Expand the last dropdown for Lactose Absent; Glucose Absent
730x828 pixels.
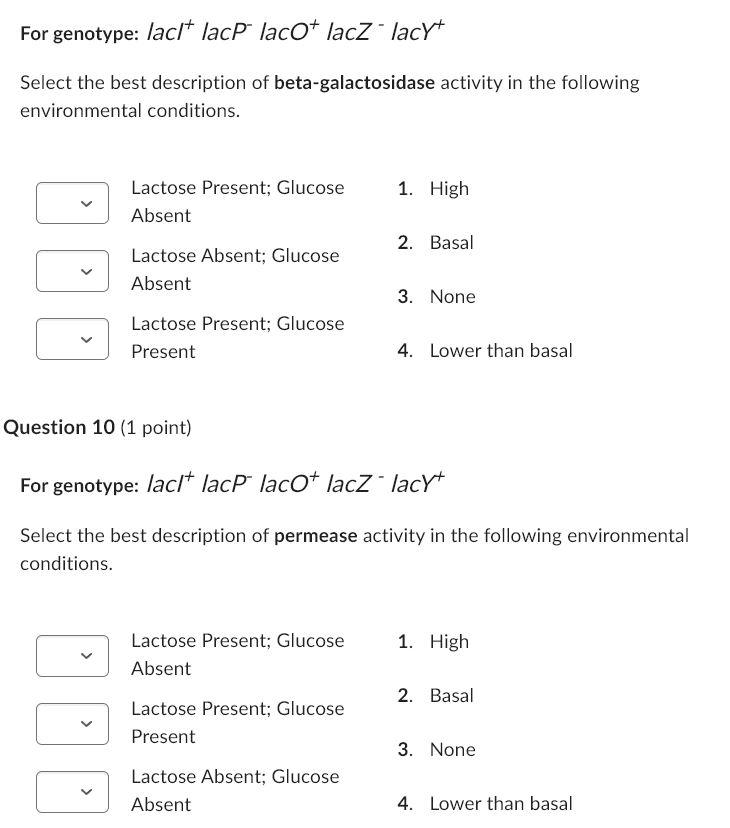[x=72, y=791]
